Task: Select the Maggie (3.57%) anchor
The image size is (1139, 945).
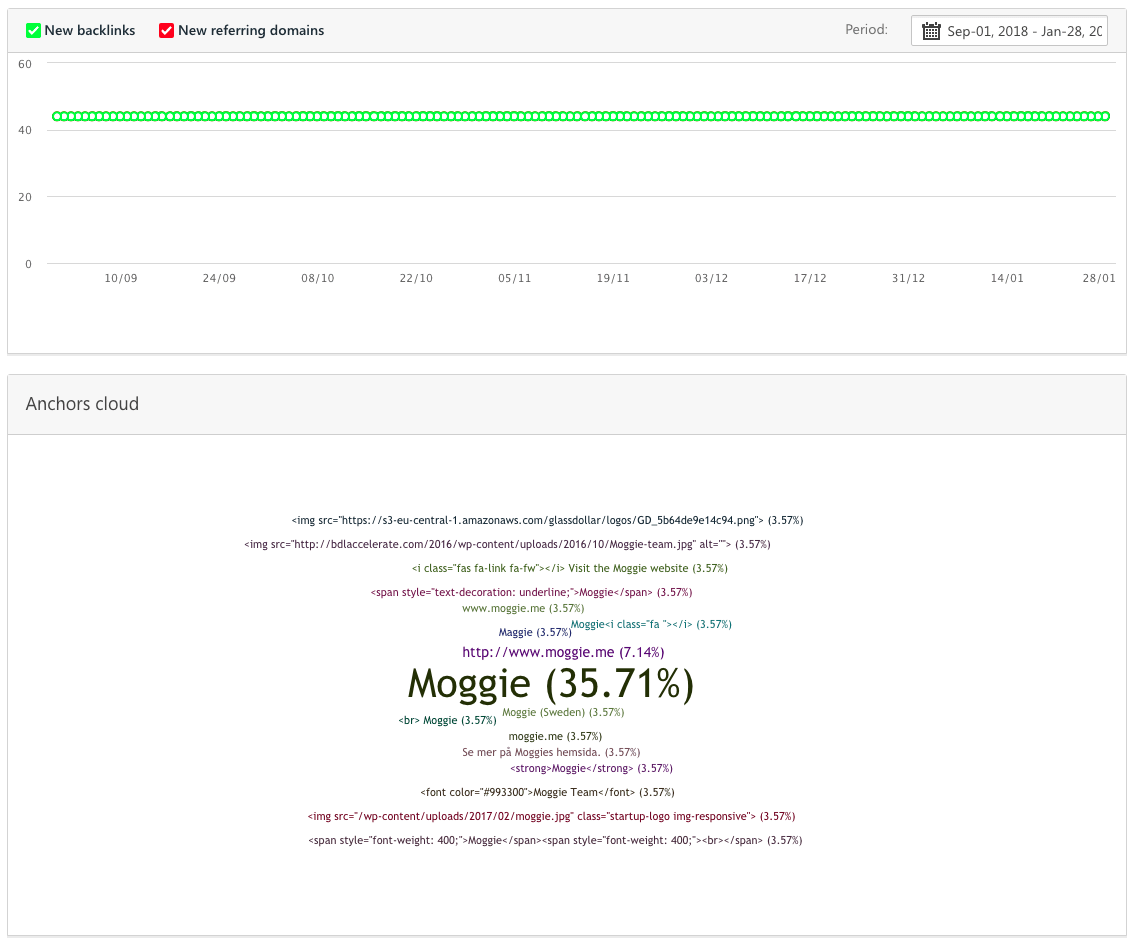Action: (x=535, y=633)
